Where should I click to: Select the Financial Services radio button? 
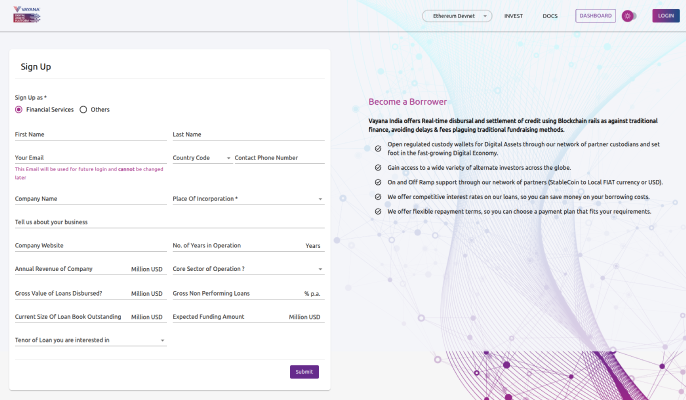tap(19, 109)
